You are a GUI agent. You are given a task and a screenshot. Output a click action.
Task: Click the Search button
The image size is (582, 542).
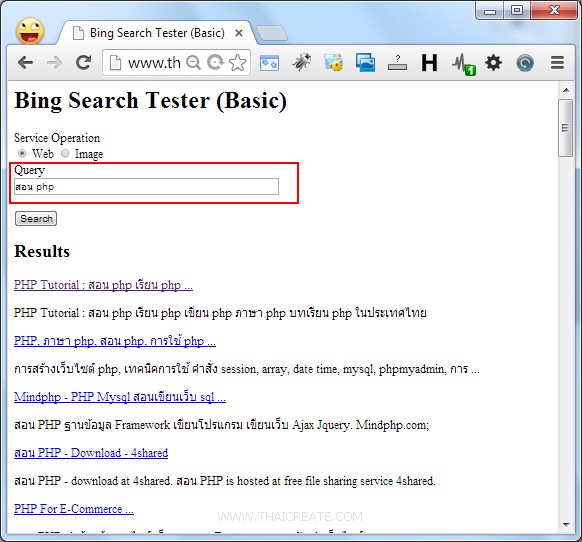[x=36, y=218]
